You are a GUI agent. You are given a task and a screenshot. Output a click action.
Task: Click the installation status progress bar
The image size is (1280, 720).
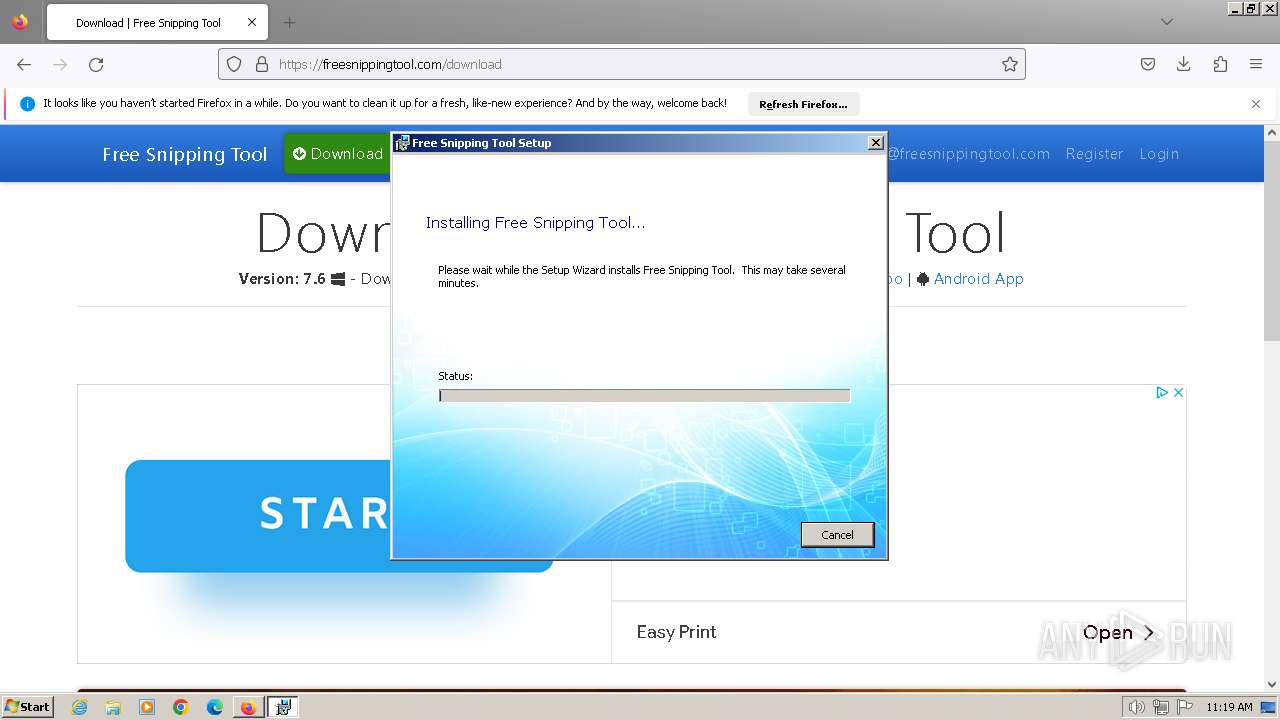pos(644,396)
